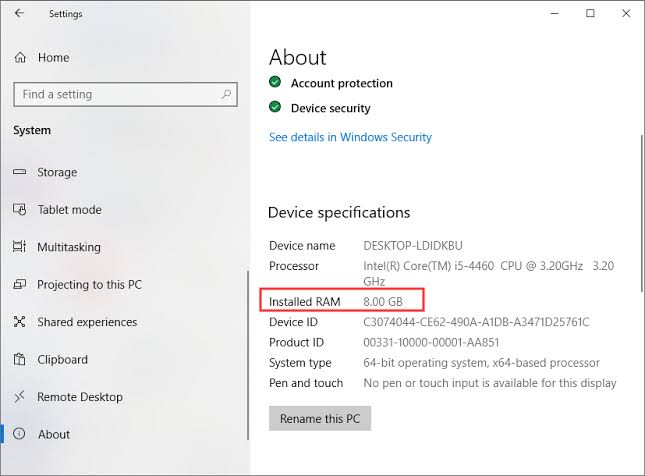Open See details in Windows Security link
Screen dimensions: 645x476
point(350,137)
